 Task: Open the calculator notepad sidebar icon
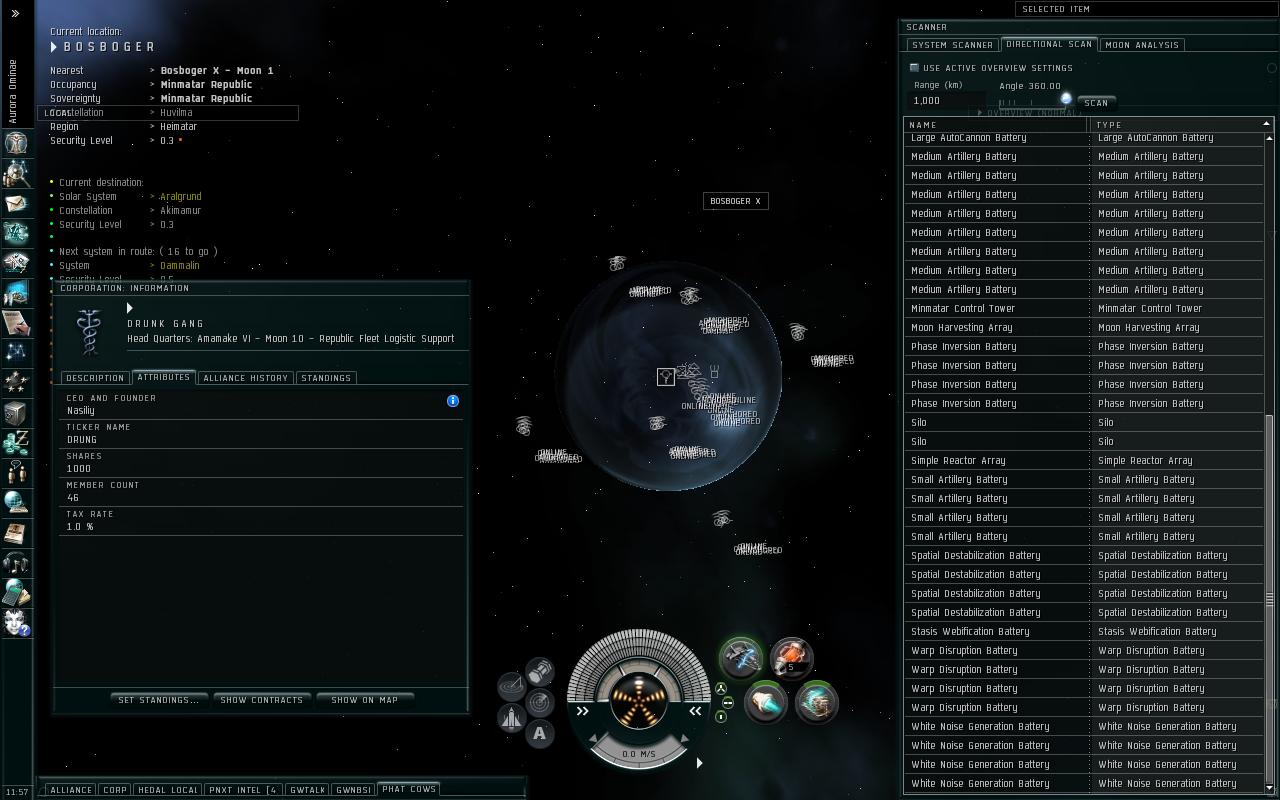16,592
